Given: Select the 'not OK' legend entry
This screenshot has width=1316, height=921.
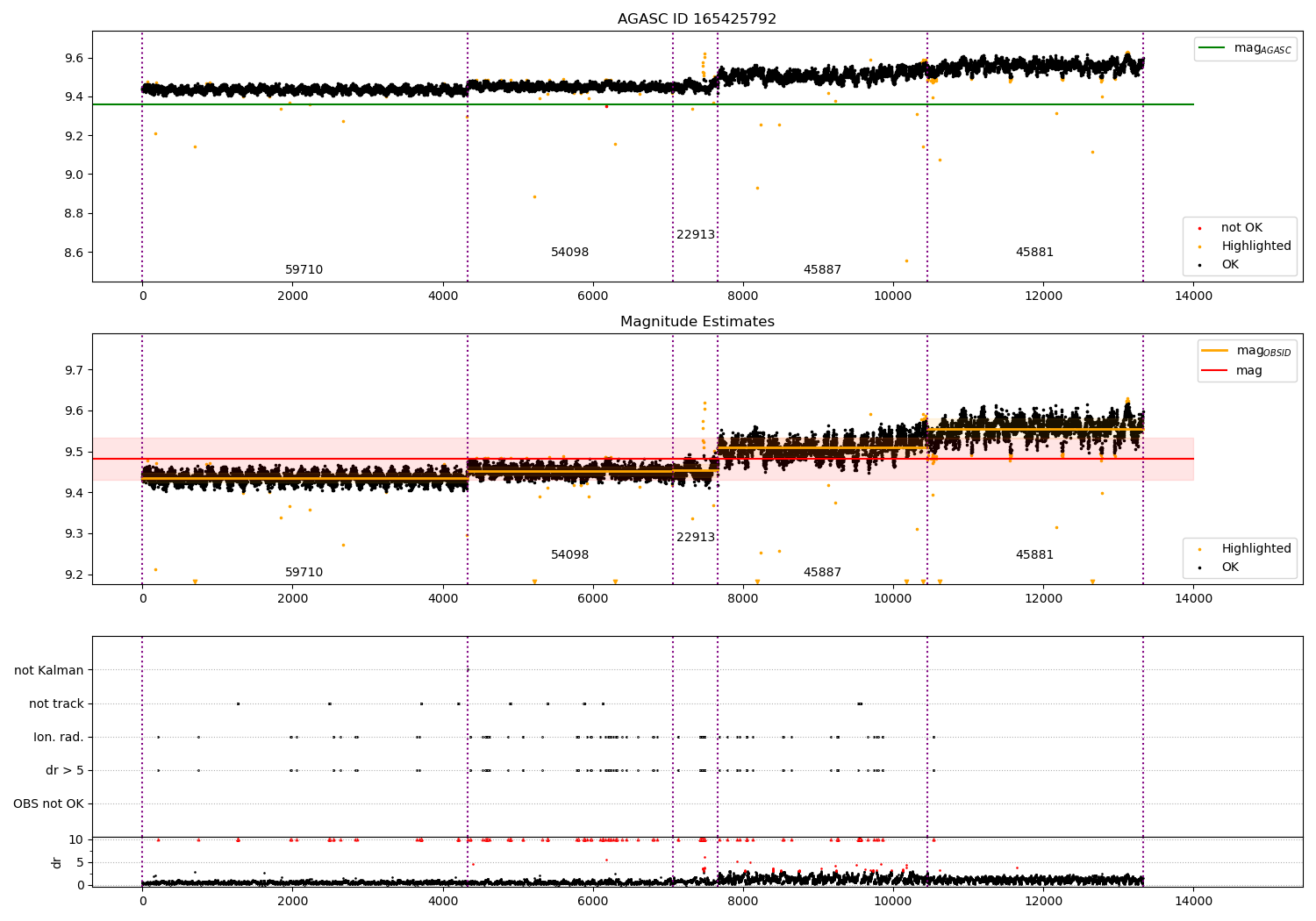Looking at the screenshot, I should tap(1241, 227).
